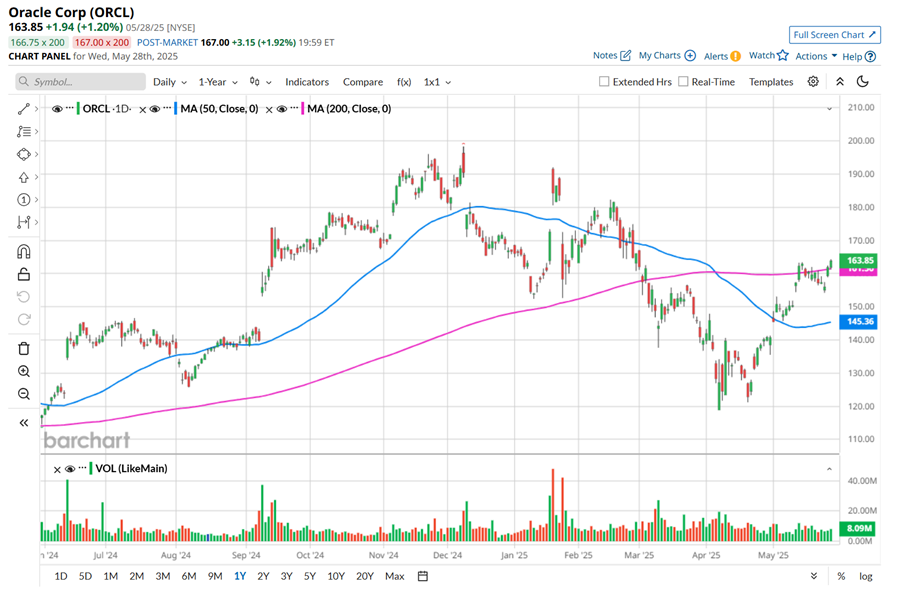Image resolution: width=902 pixels, height=589 pixels.
Task: Select the 1D time range
Action: (60, 576)
